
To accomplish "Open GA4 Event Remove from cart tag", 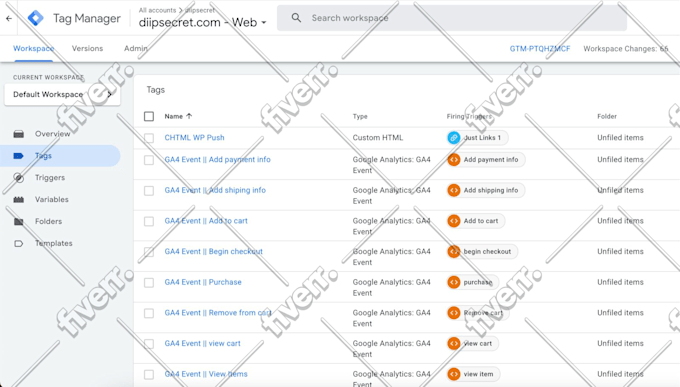I will [x=218, y=313].
